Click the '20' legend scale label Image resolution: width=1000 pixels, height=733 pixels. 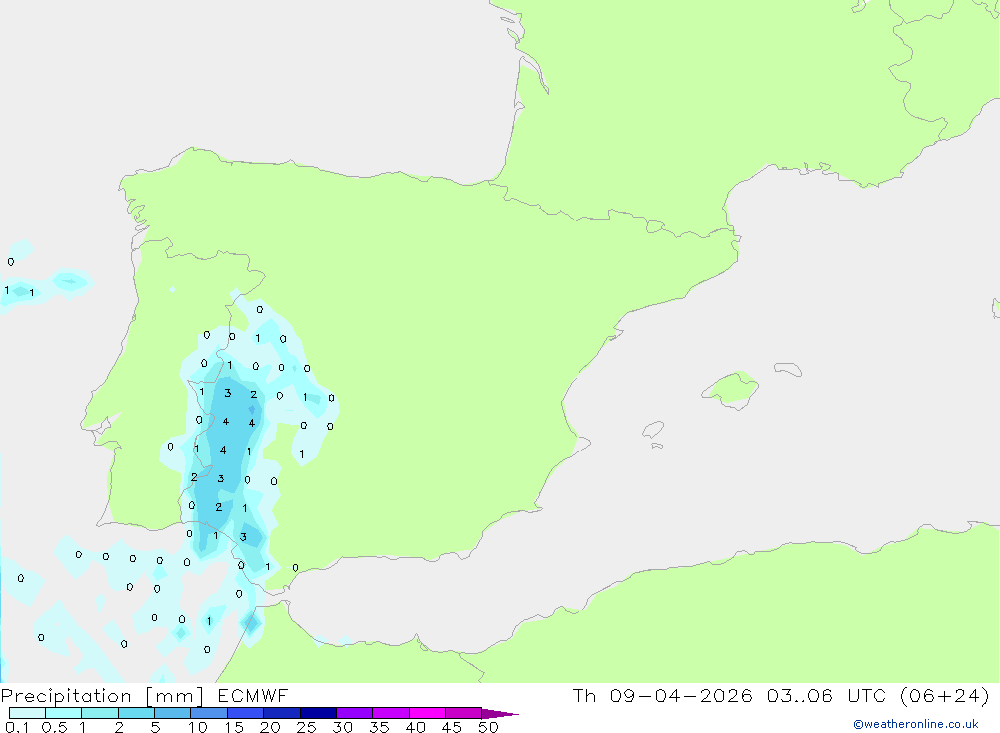pyautogui.click(x=270, y=727)
